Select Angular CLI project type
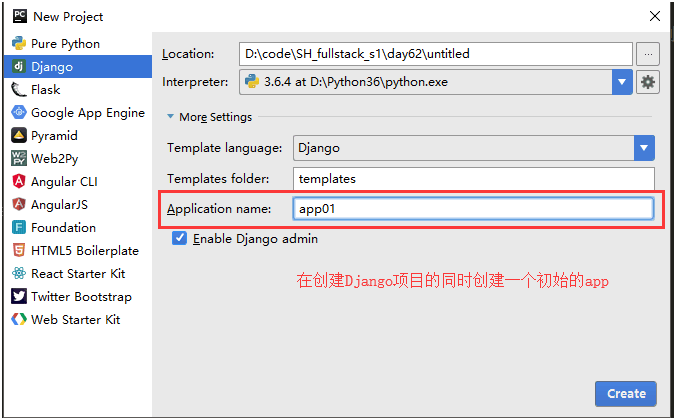The width and height of the screenshot is (676, 420). point(64,182)
